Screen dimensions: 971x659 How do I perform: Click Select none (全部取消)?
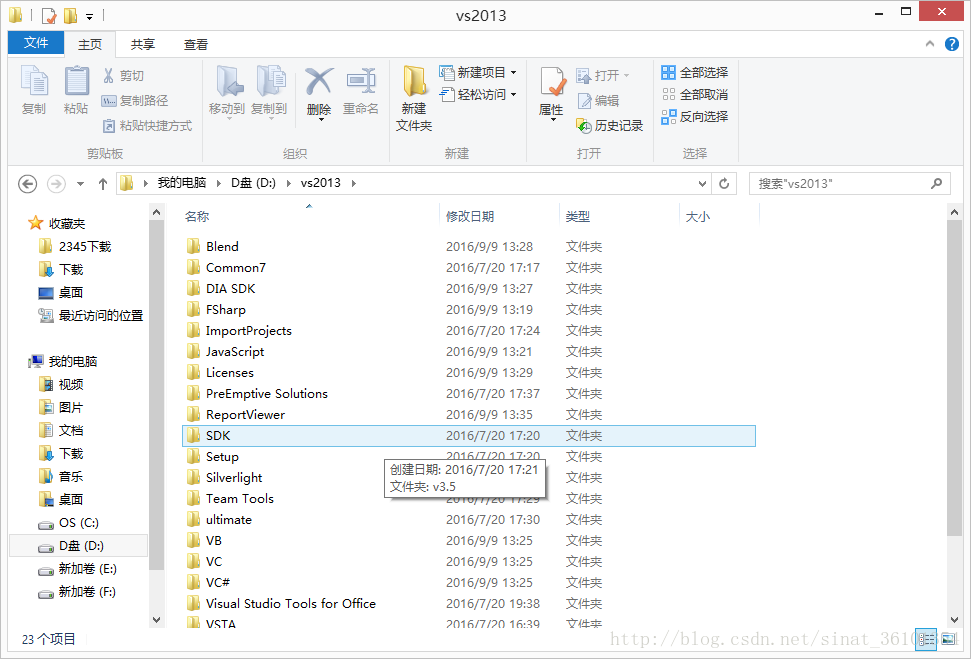click(x=695, y=95)
